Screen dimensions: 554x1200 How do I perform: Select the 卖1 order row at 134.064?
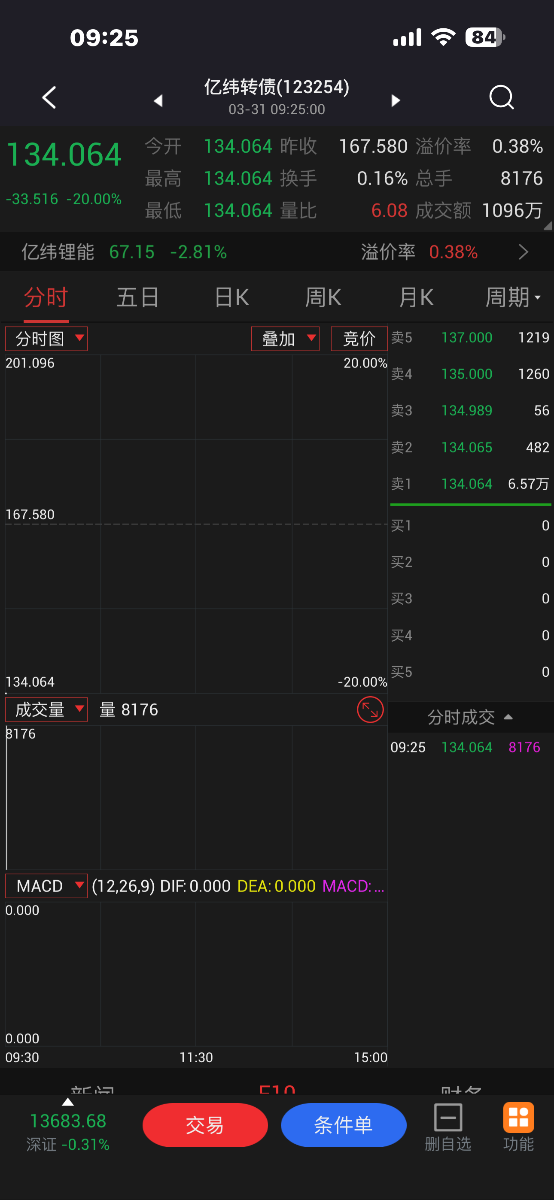(x=470, y=484)
